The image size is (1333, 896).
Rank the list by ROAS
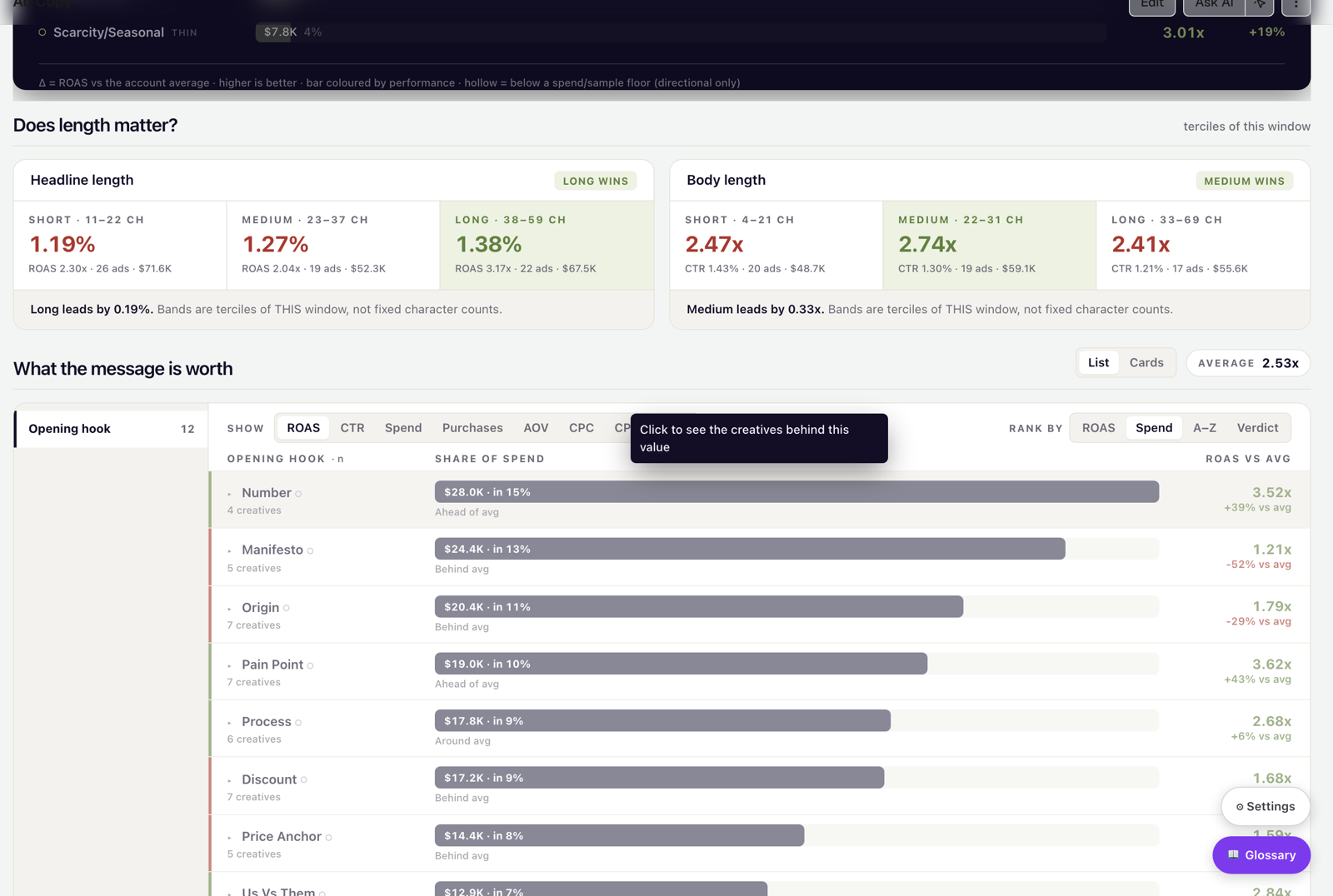click(1098, 428)
